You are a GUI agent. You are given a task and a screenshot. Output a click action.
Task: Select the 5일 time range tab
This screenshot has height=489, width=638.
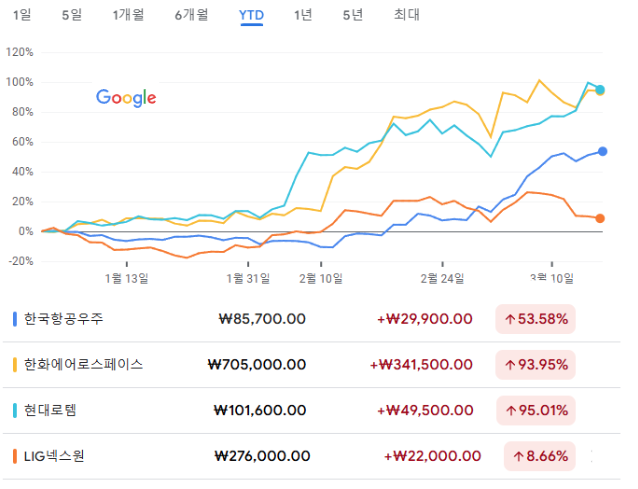[72, 15]
